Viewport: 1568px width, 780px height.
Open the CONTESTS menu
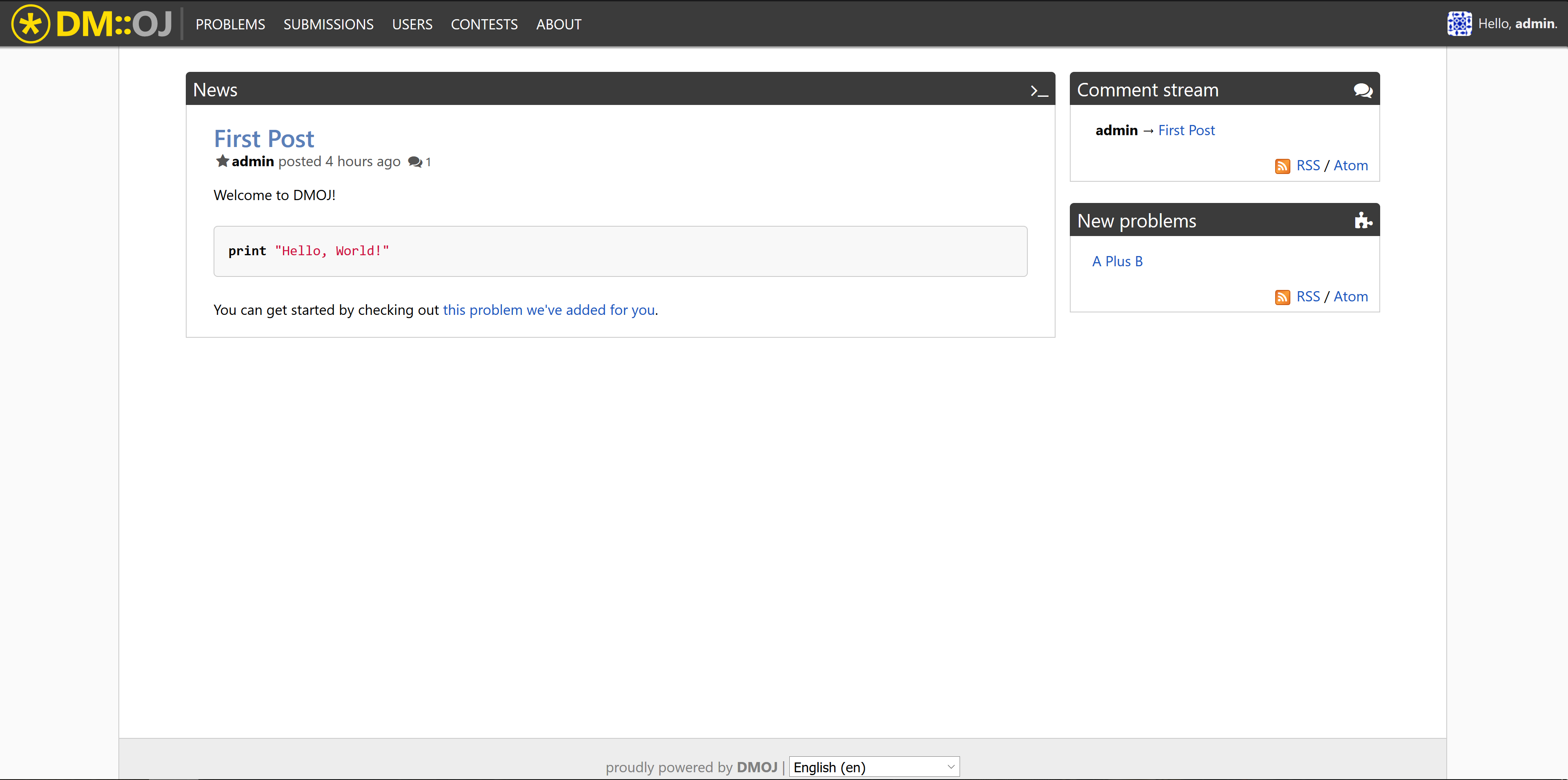pos(484,25)
